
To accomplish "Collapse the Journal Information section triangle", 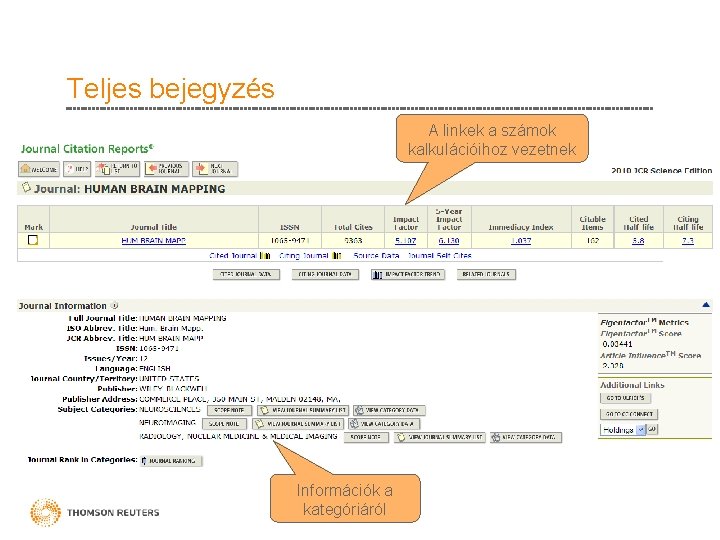I will tap(706, 304).
